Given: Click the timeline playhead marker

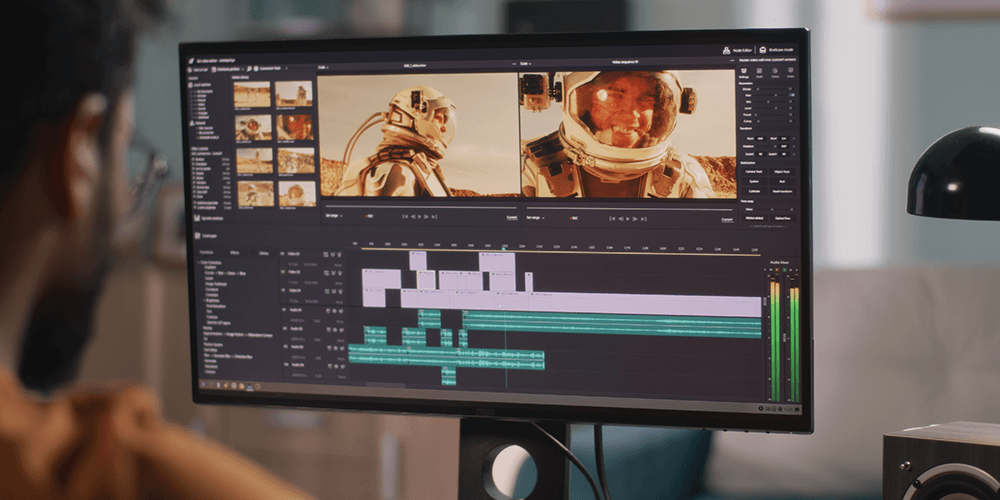Looking at the screenshot, I should [504, 248].
